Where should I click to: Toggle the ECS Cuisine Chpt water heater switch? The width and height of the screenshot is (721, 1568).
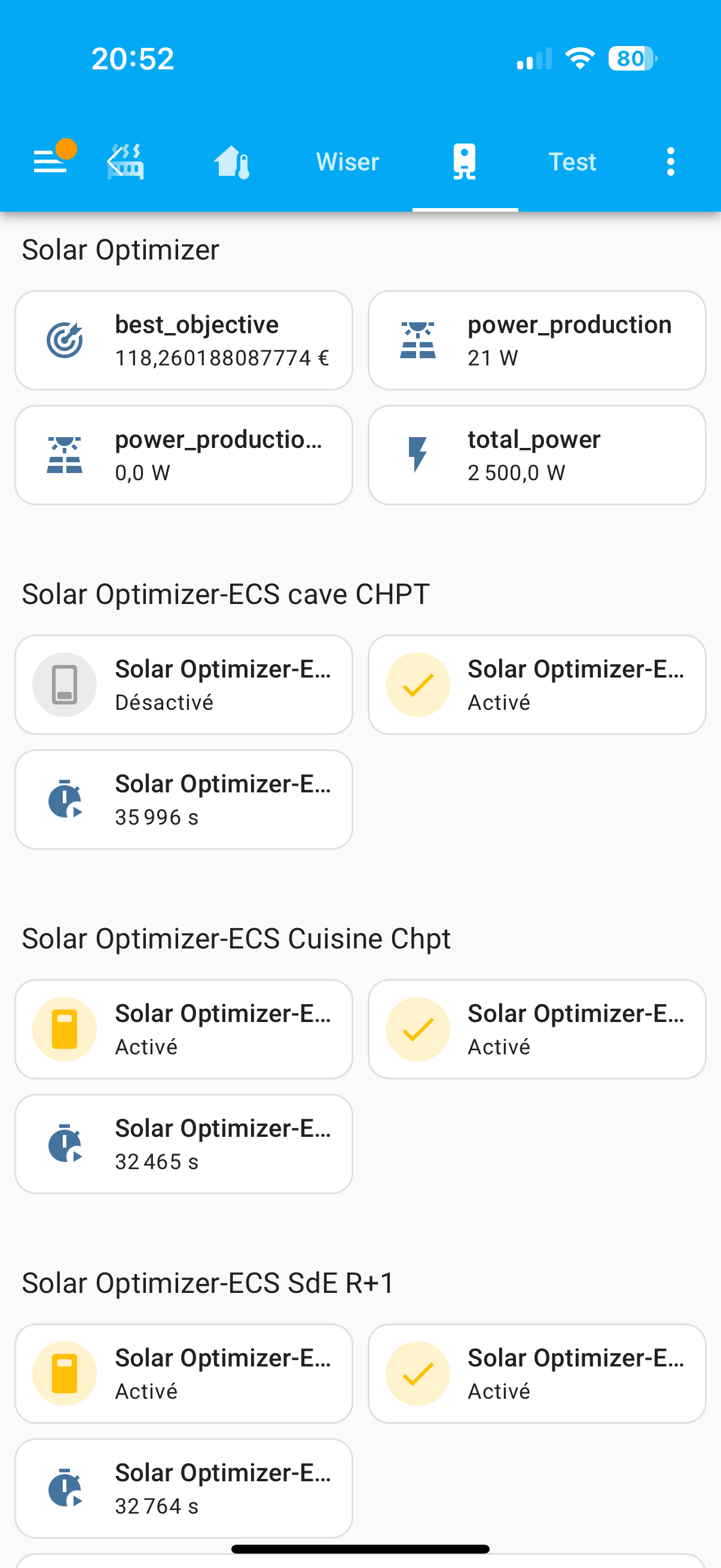pos(65,1029)
